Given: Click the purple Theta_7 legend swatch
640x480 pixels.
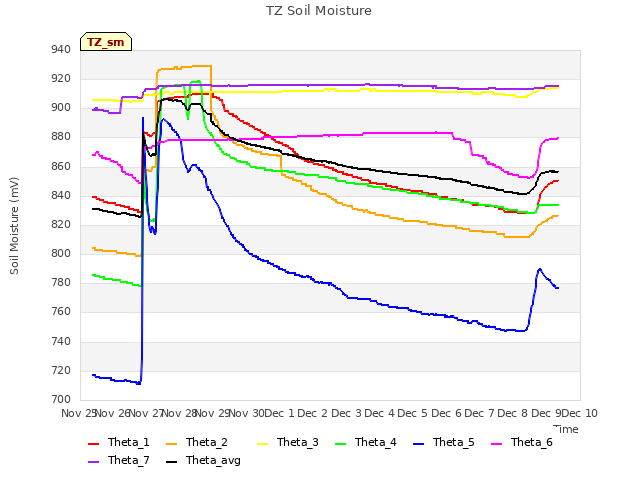Looking at the screenshot, I should click(93, 462).
